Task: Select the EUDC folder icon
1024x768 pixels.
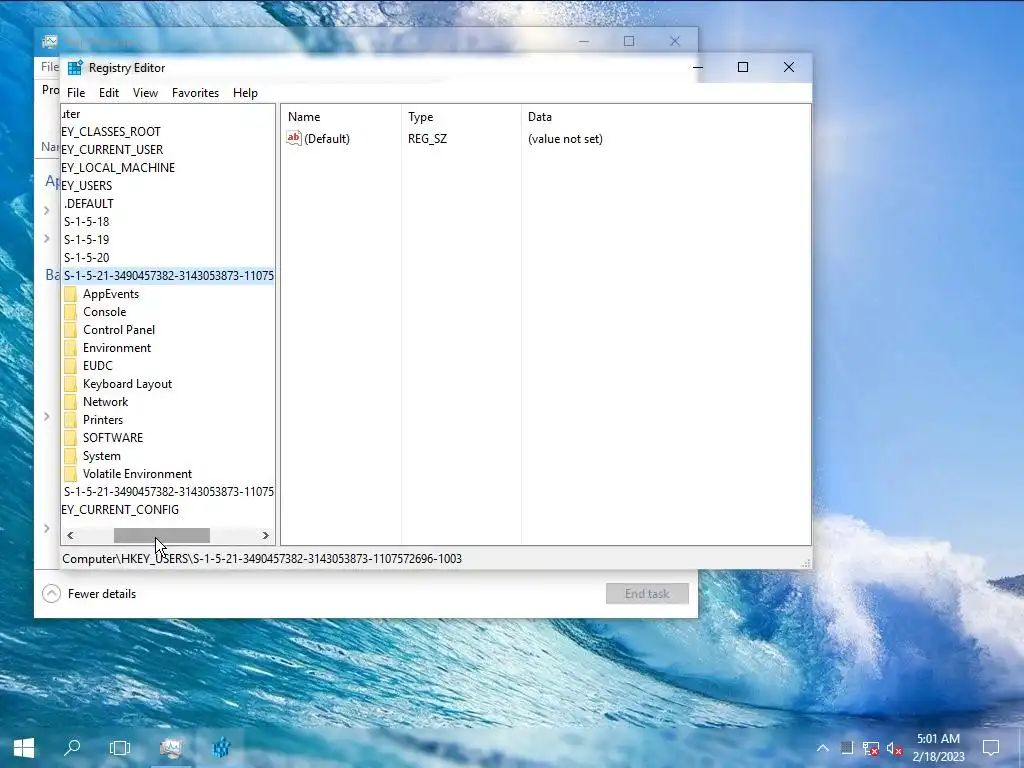Action: (x=71, y=366)
